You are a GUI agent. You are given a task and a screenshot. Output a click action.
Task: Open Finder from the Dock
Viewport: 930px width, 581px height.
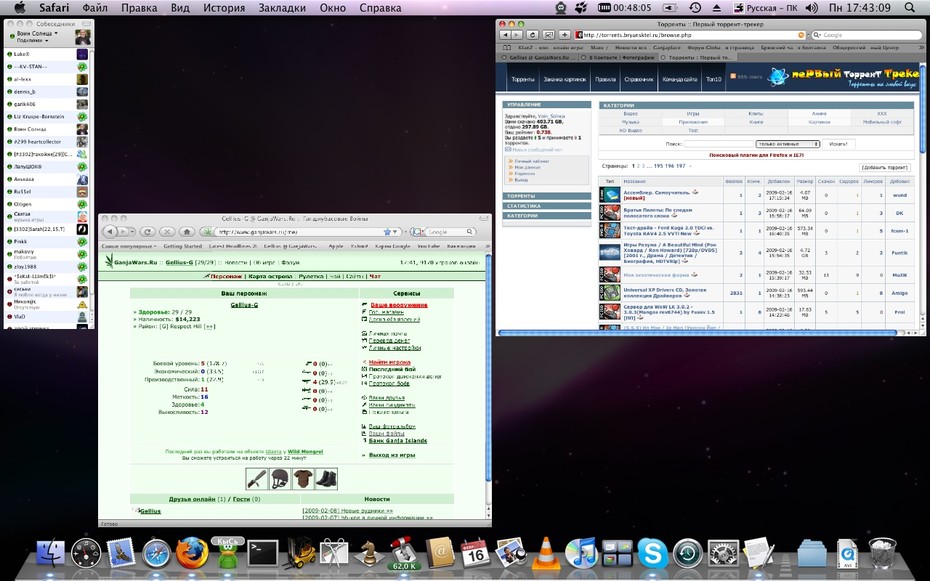[51, 554]
